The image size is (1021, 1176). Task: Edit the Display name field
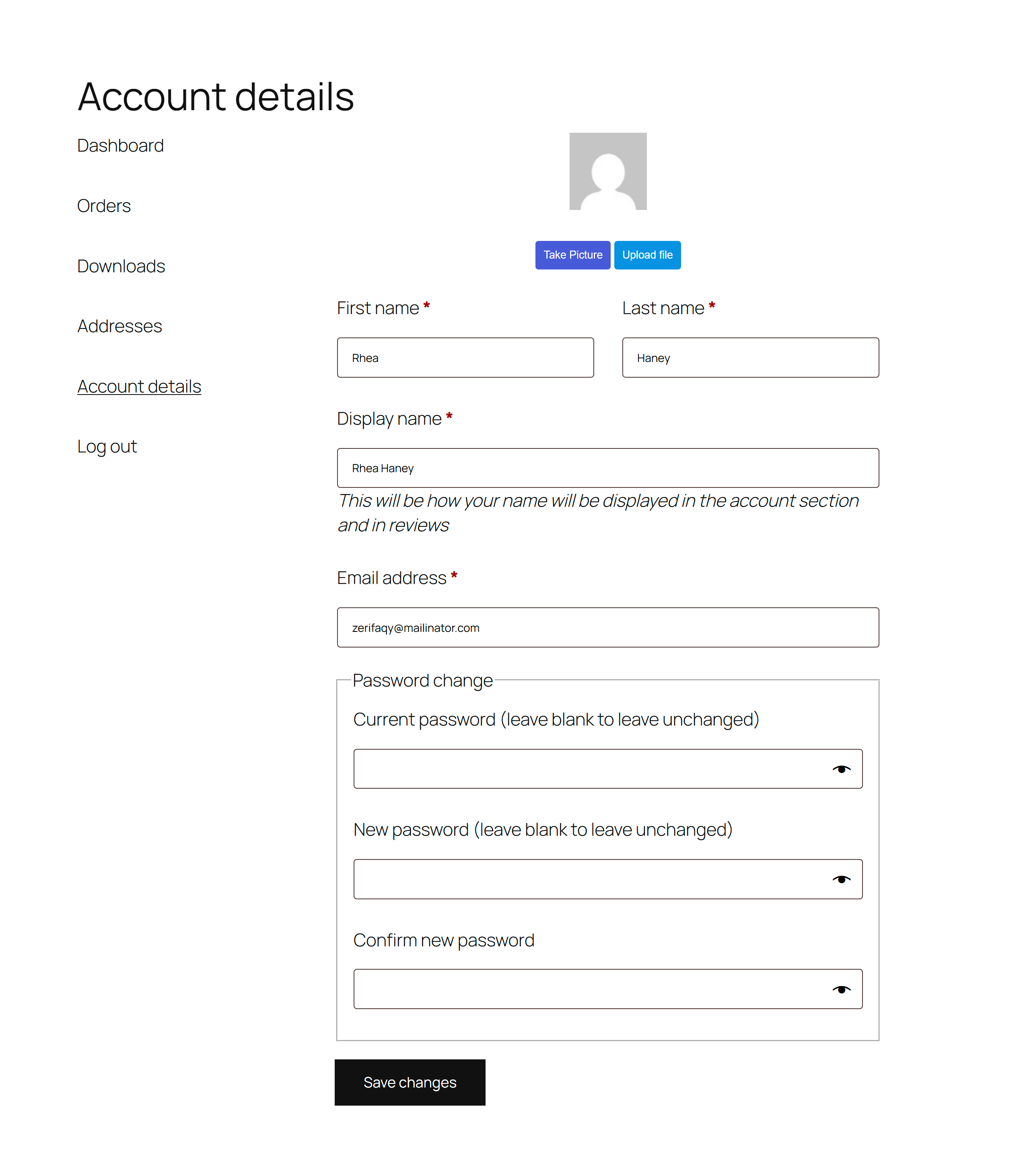(x=608, y=468)
